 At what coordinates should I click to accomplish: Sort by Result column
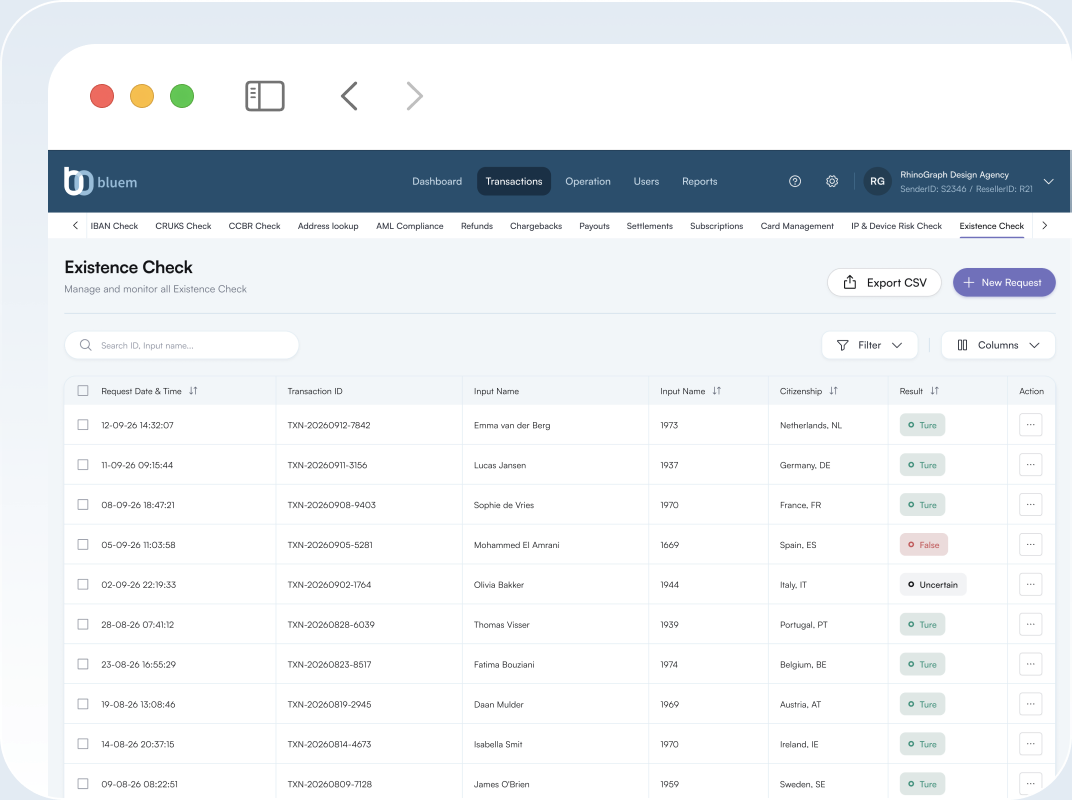click(x=935, y=390)
